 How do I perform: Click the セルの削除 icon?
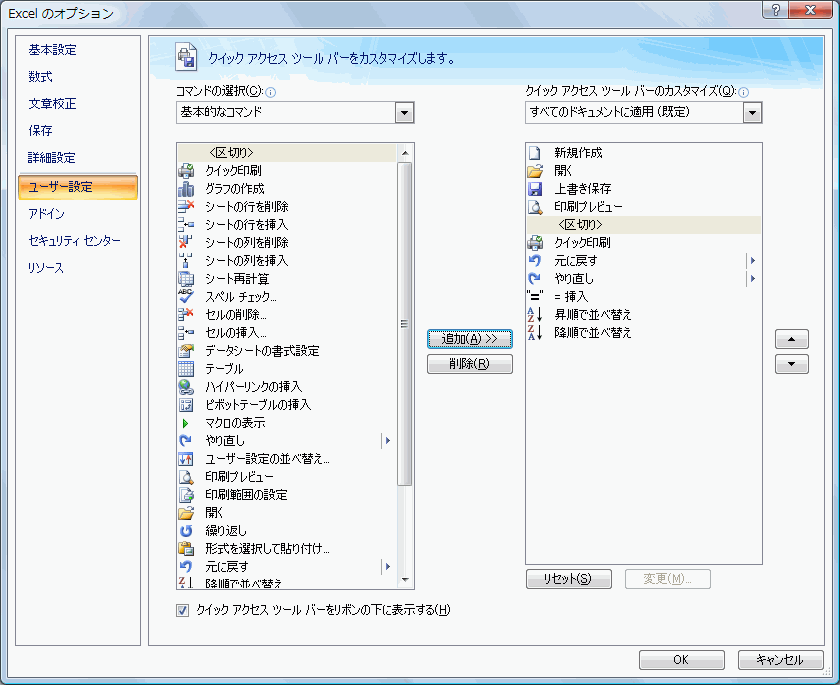(186, 314)
